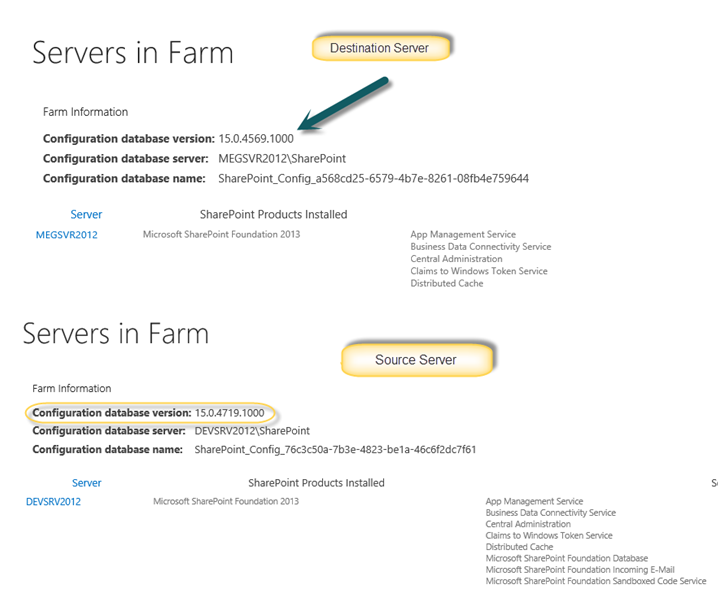This screenshot has height=609, width=718.
Task: Click the circled version 15.0.4719.1000
Action: point(227,412)
